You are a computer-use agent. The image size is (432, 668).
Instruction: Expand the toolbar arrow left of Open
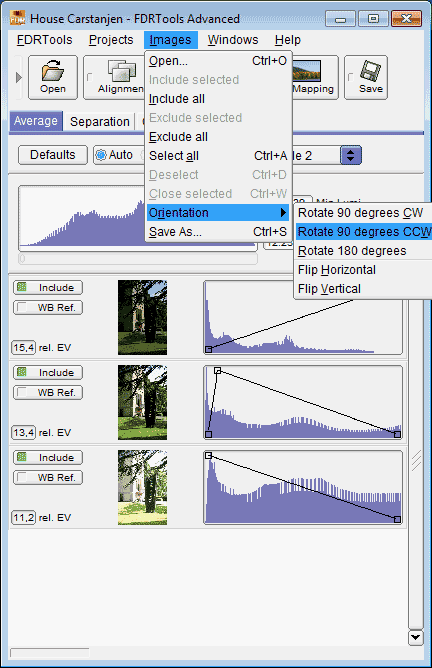point(18,78)
